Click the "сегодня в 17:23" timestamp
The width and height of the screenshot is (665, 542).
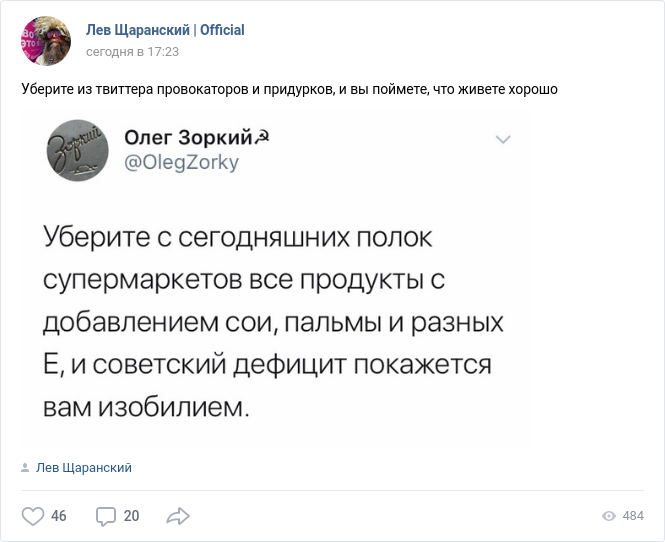pyautogui.click(x=132, y=50)
